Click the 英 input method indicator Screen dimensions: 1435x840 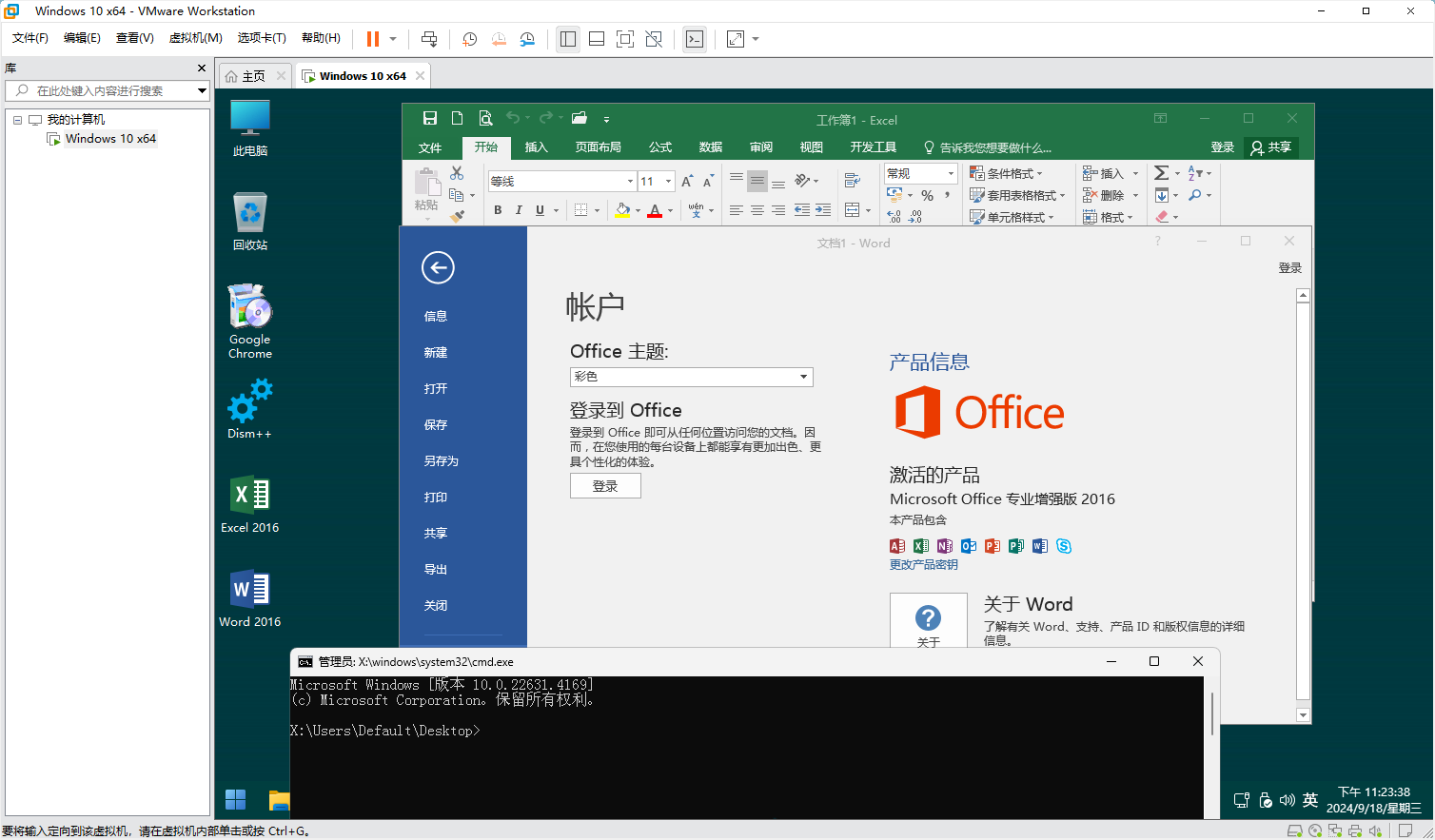1310,800
